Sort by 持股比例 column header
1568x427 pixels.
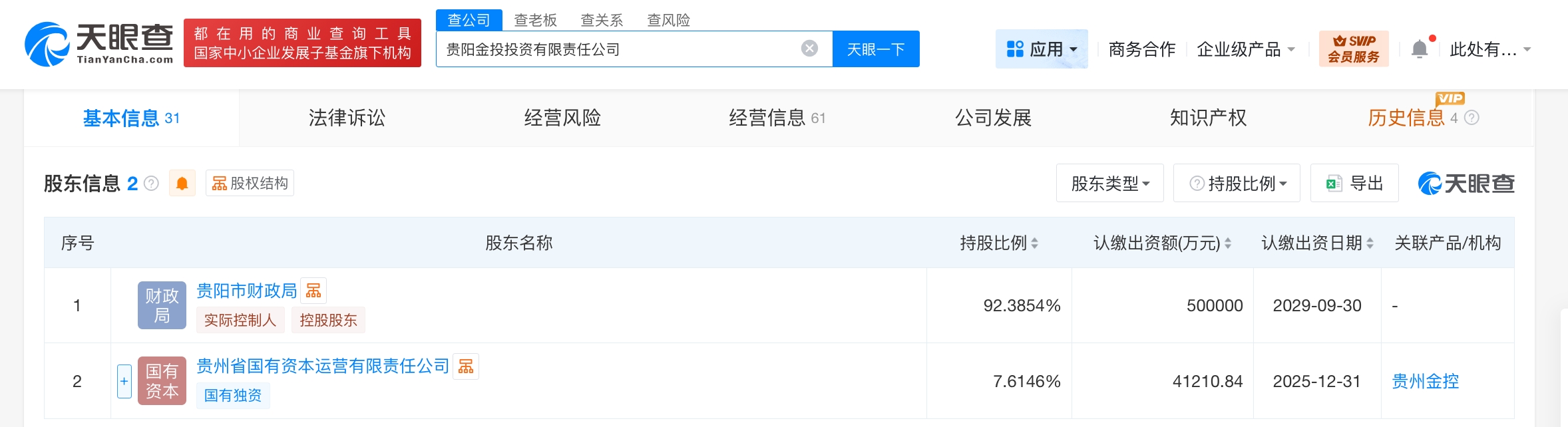(998, 243)
